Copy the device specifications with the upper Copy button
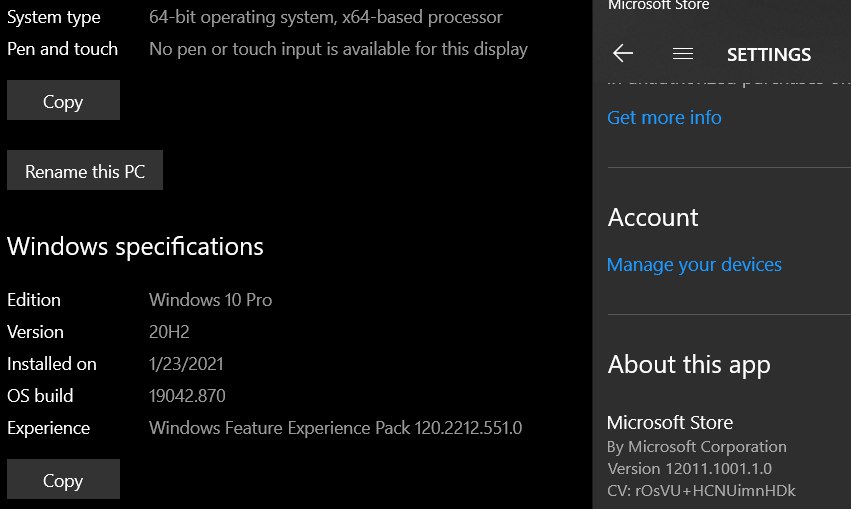 [x=63, y=100]
